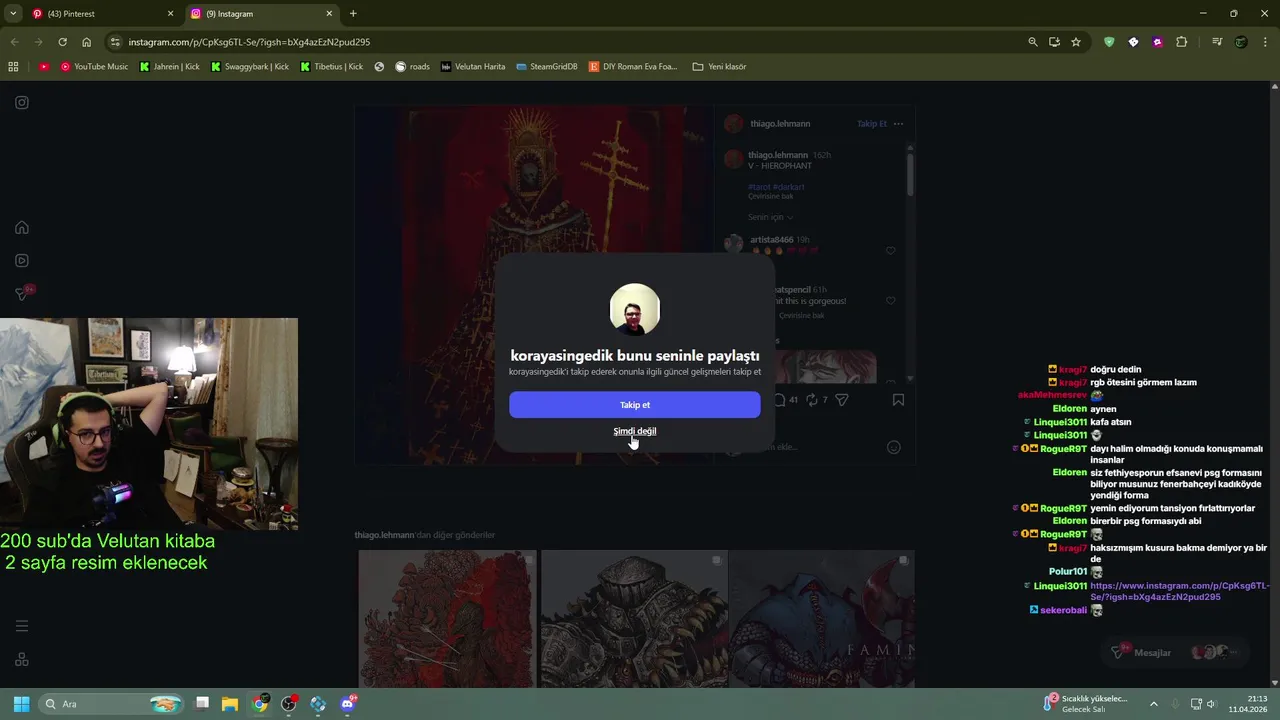Click the share paper-plane icon under post

click(842, 400)
